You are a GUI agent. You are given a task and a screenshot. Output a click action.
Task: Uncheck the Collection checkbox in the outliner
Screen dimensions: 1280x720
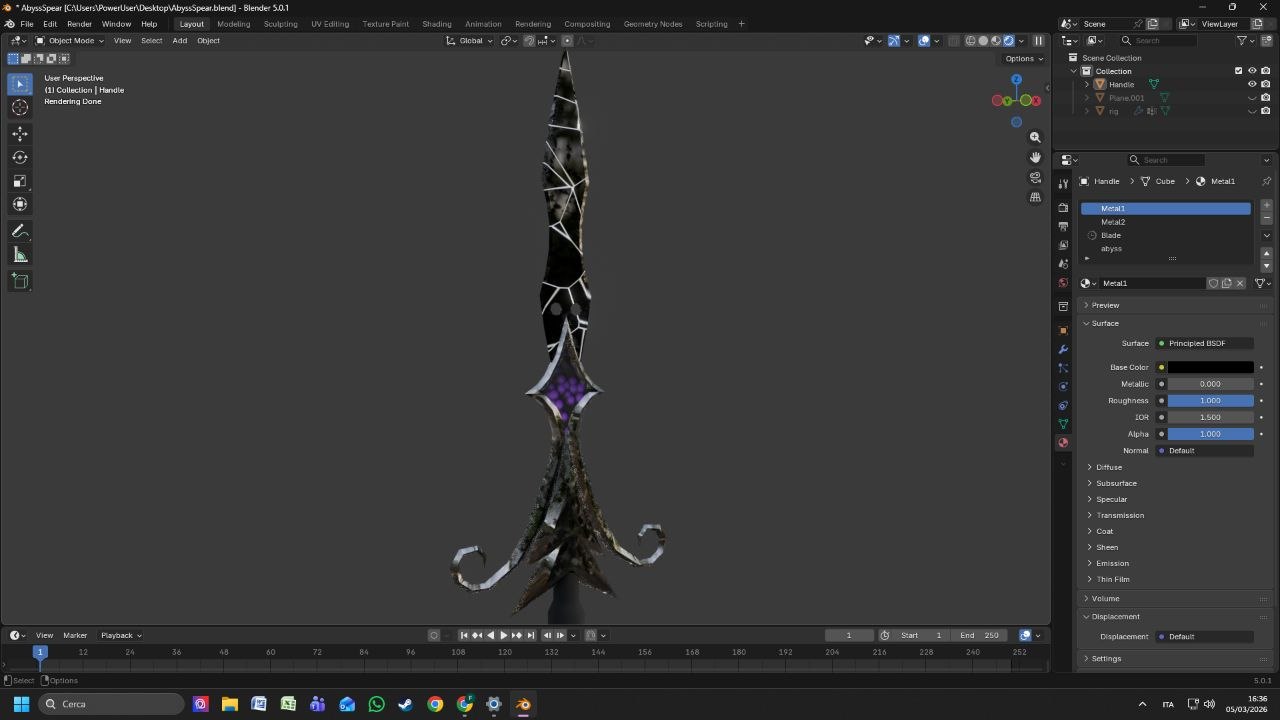pyautogui.click(x=1238, y=70)
